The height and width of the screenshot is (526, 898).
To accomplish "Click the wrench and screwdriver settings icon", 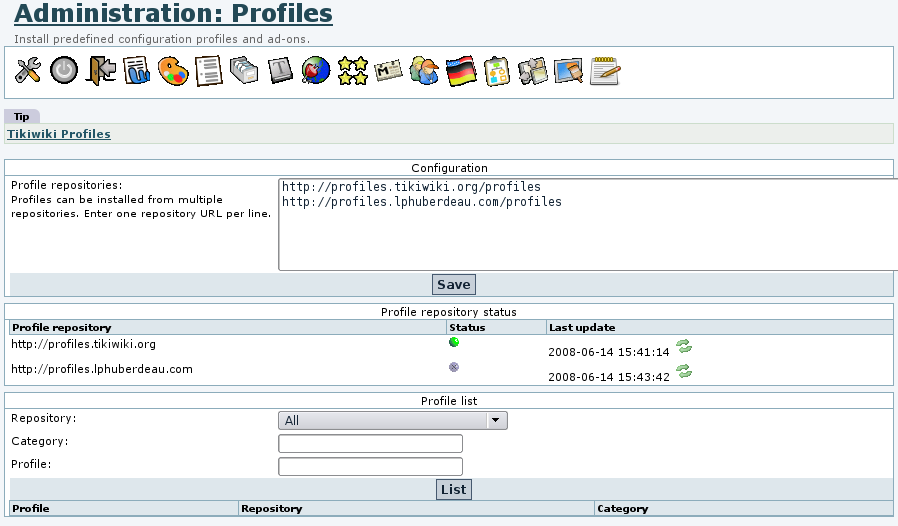I will [28, 71].
